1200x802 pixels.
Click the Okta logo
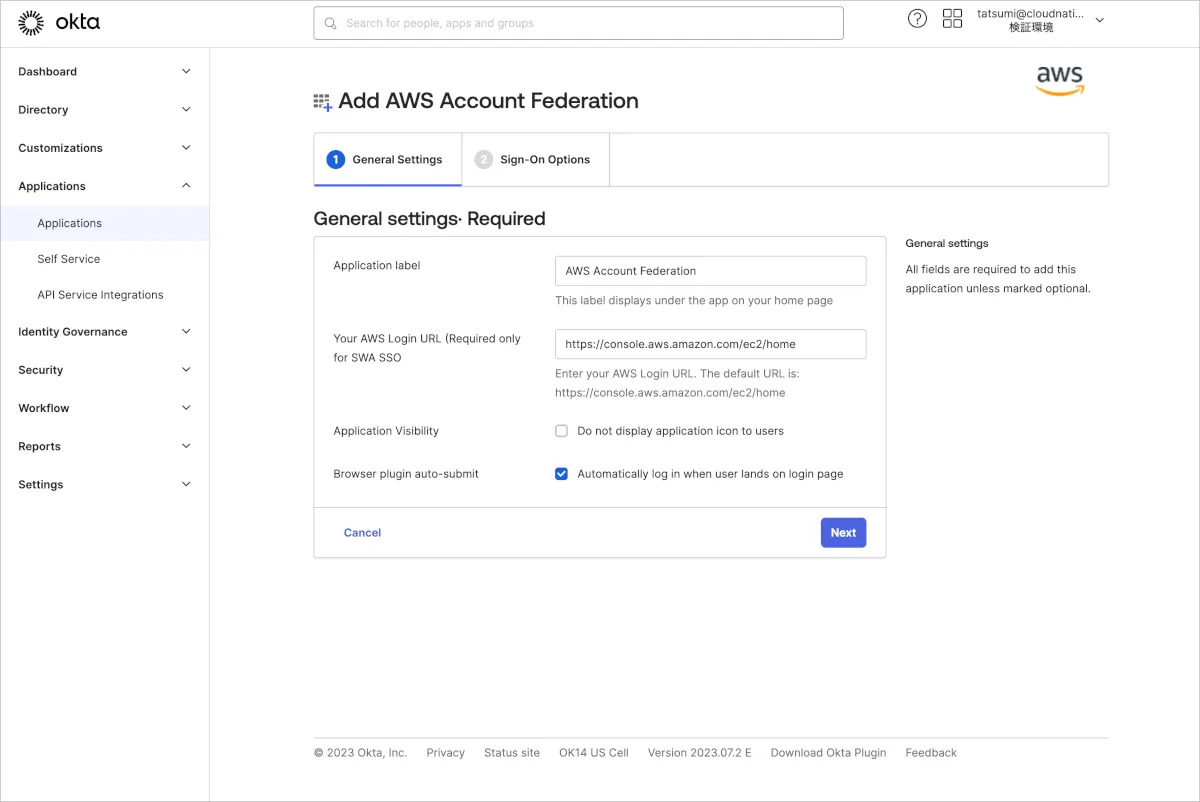pos(59,22)
